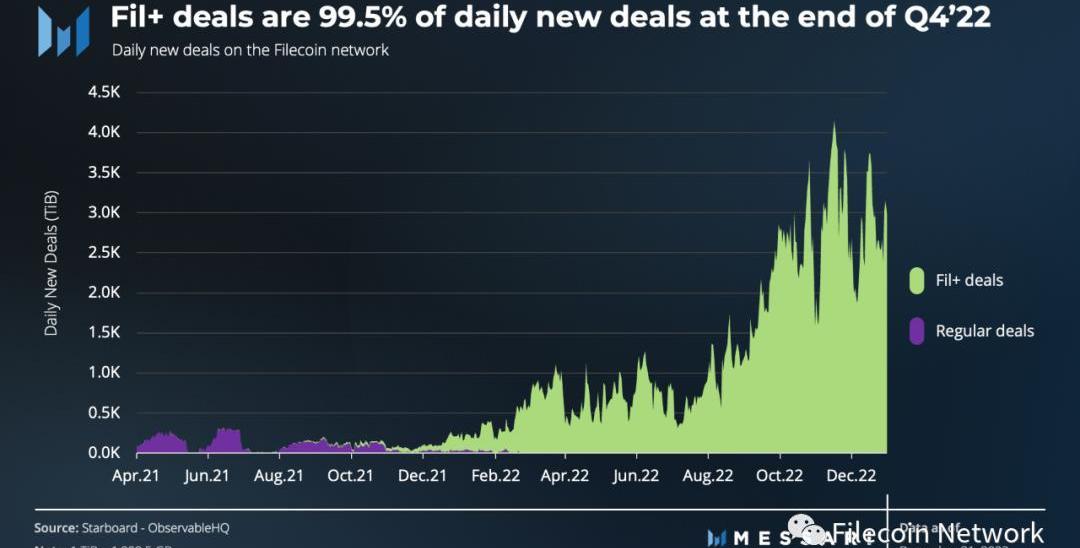Click the chart headline about Fil+ deals

click(x=550, y=18)
